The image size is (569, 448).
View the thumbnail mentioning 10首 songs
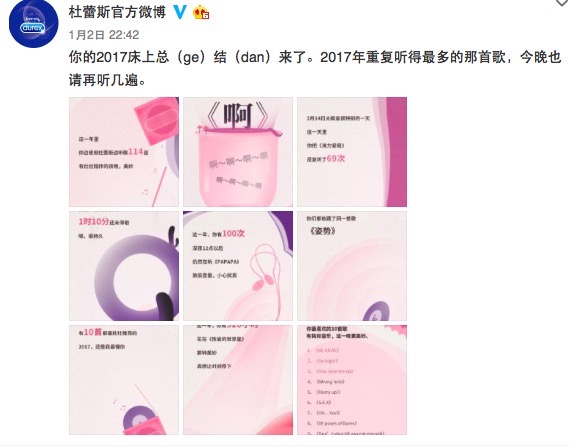point(124,380)
